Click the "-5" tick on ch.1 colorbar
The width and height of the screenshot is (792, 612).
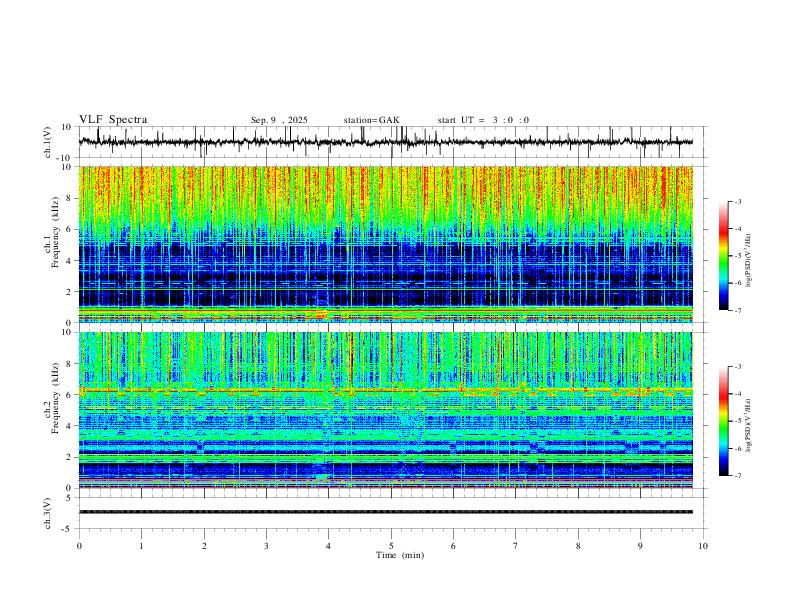point(737,256)
